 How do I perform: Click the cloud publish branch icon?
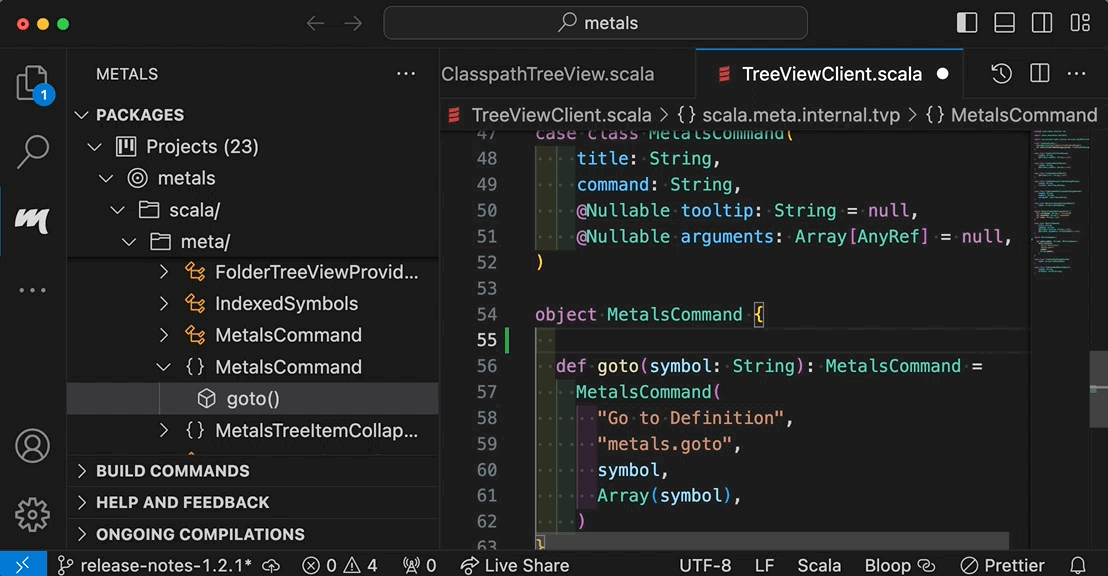(x=271, y=565)
